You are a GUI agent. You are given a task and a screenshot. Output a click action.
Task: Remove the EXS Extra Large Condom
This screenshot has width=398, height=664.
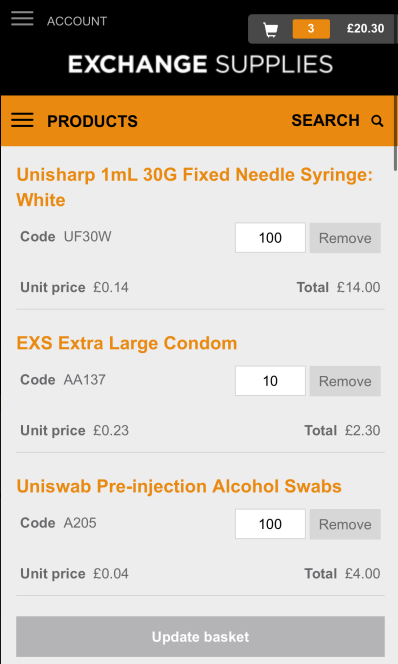click(x=345, y=381)
